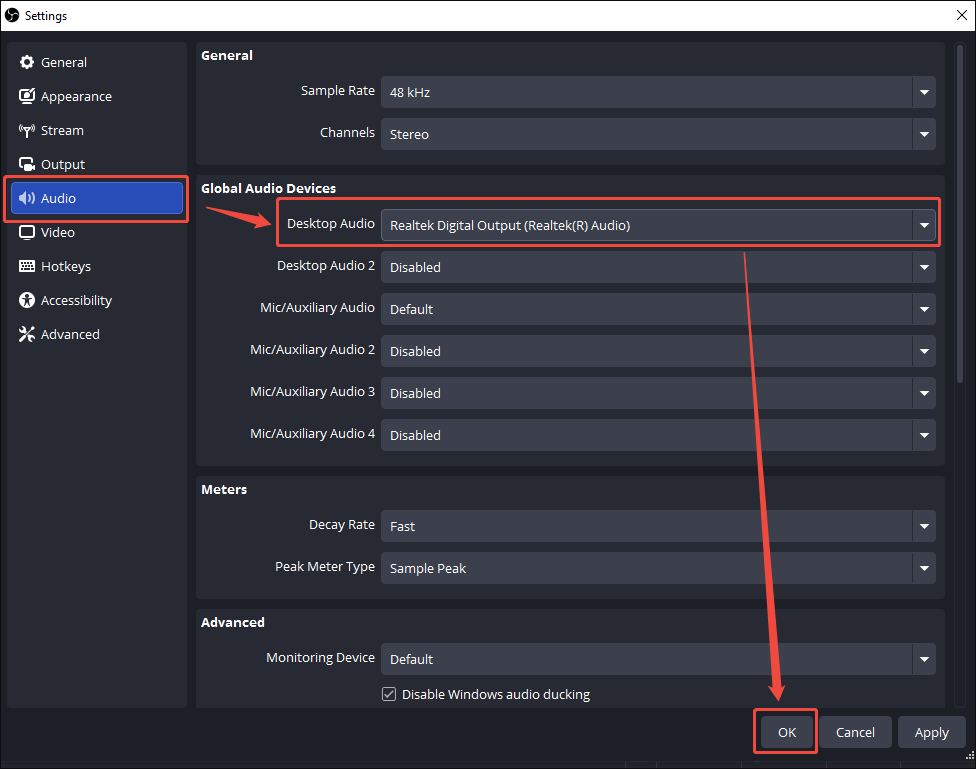Image resolution: width=976 pixels, height=769 pixels.
Task: Click the Cancel button
Action: [x=856, y=731]
